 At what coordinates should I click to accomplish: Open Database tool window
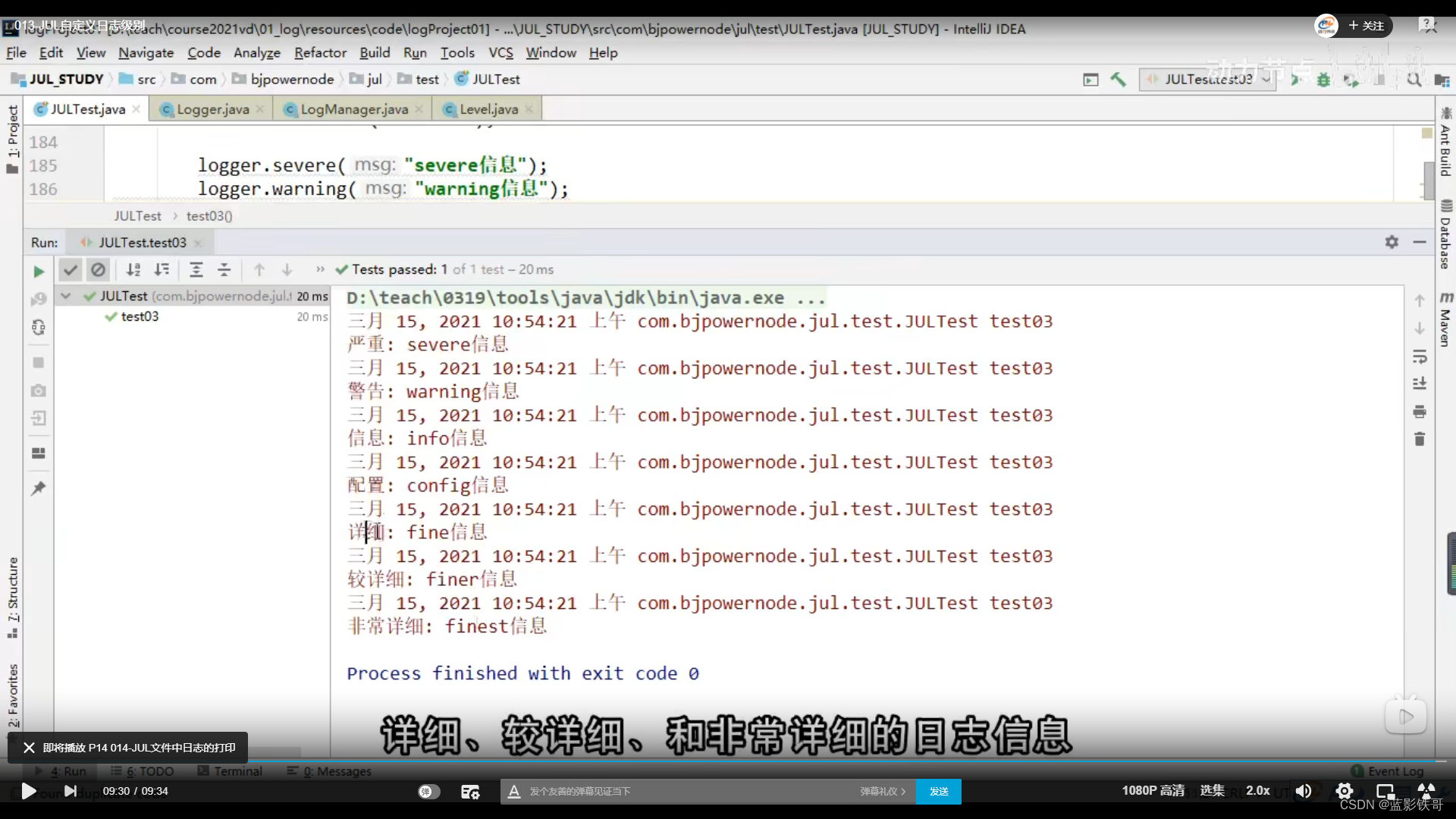1446,234
